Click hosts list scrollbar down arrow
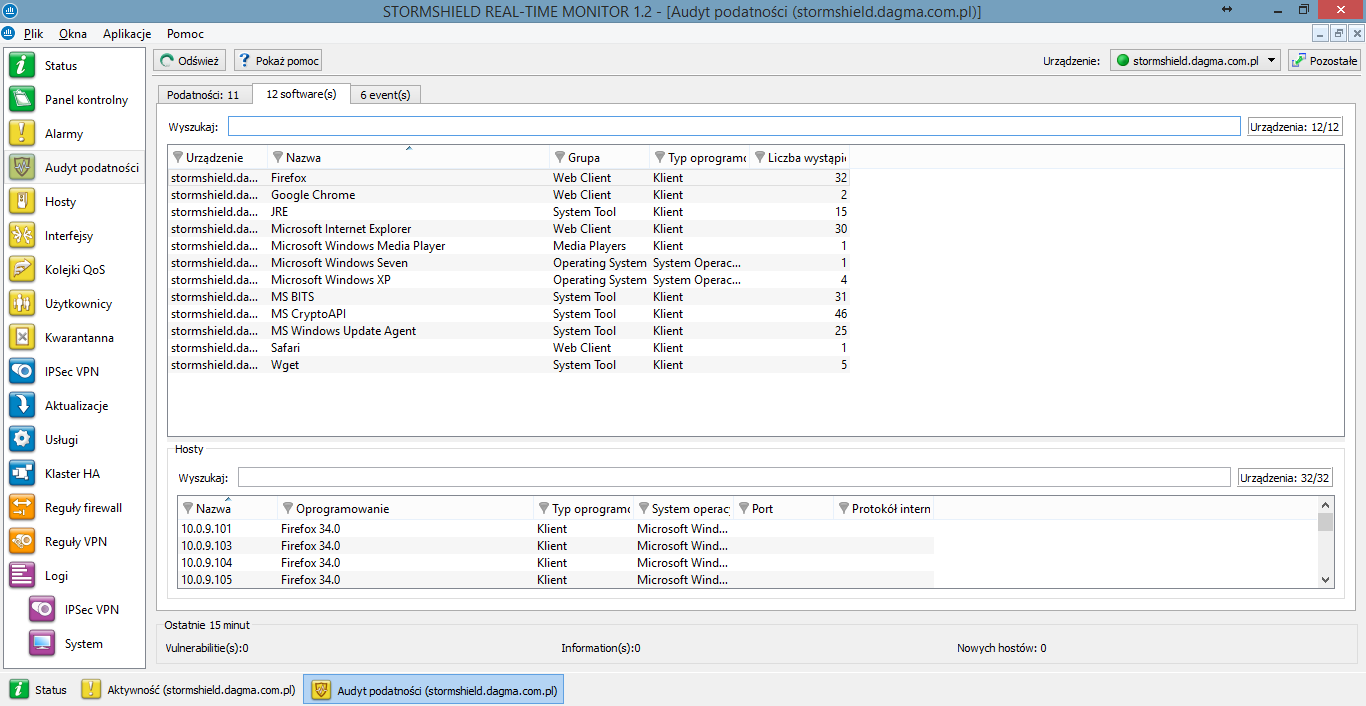1366x706 pixels. pos(1326,579)
